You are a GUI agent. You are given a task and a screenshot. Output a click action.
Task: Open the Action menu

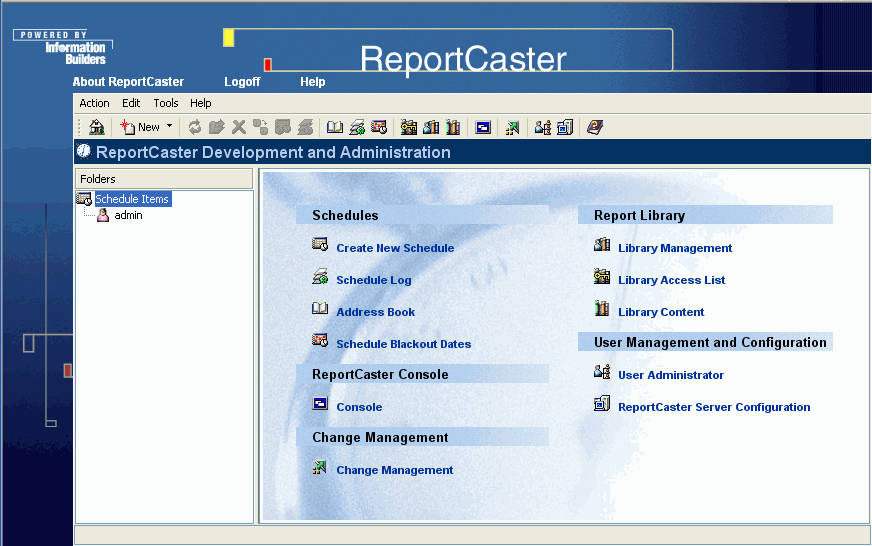point(94,103)
